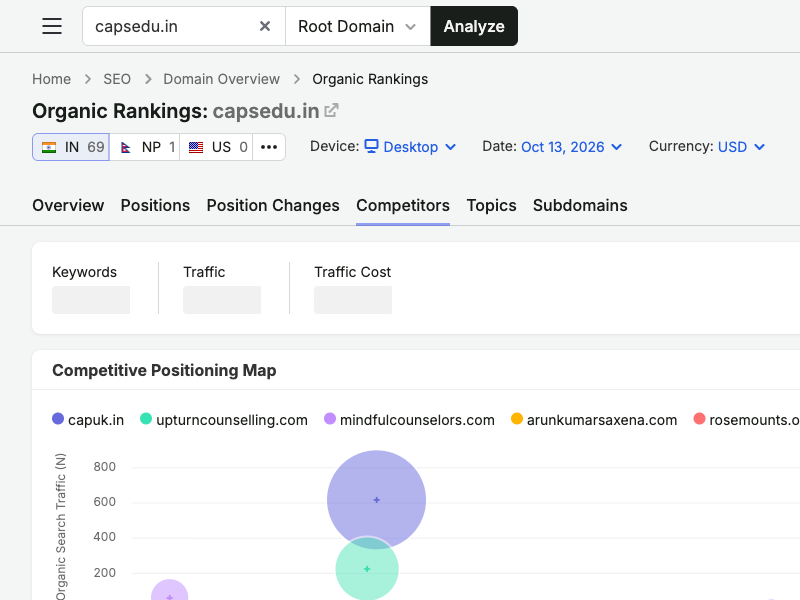Select the US 0 country database
The width and height of the screenshot is (800, 600).
pos(217,147)
